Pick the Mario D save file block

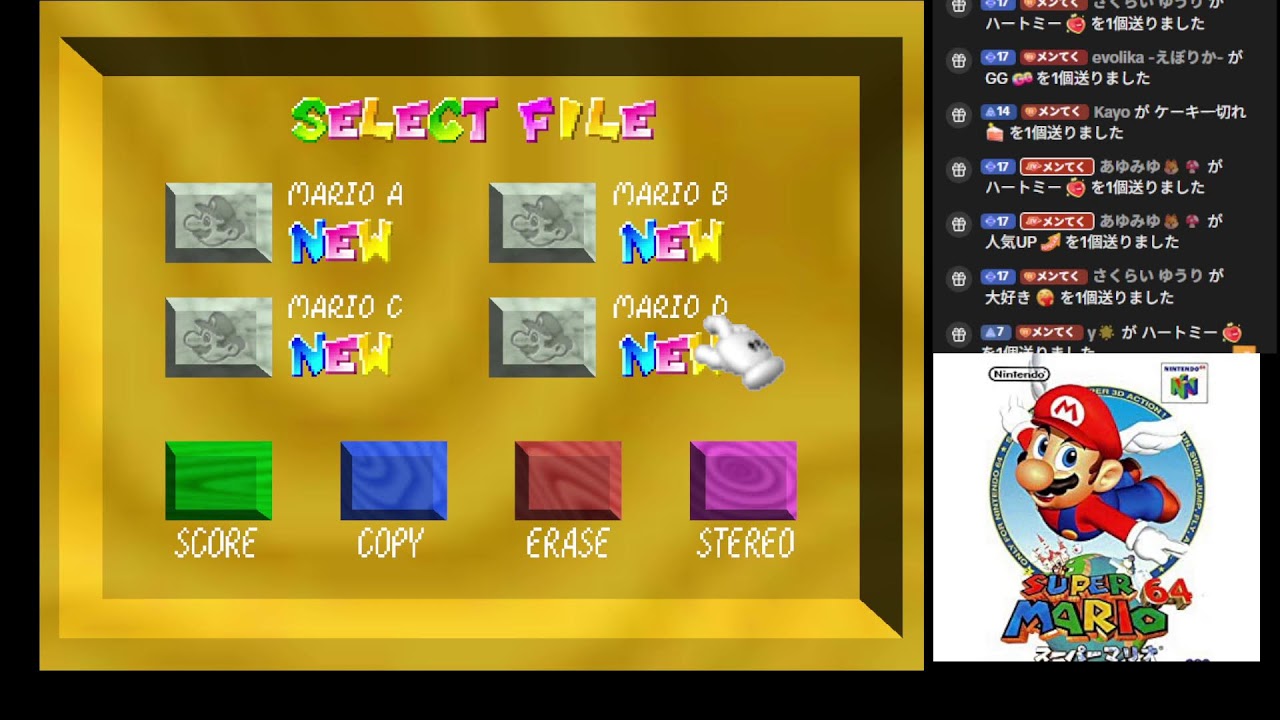542,337
